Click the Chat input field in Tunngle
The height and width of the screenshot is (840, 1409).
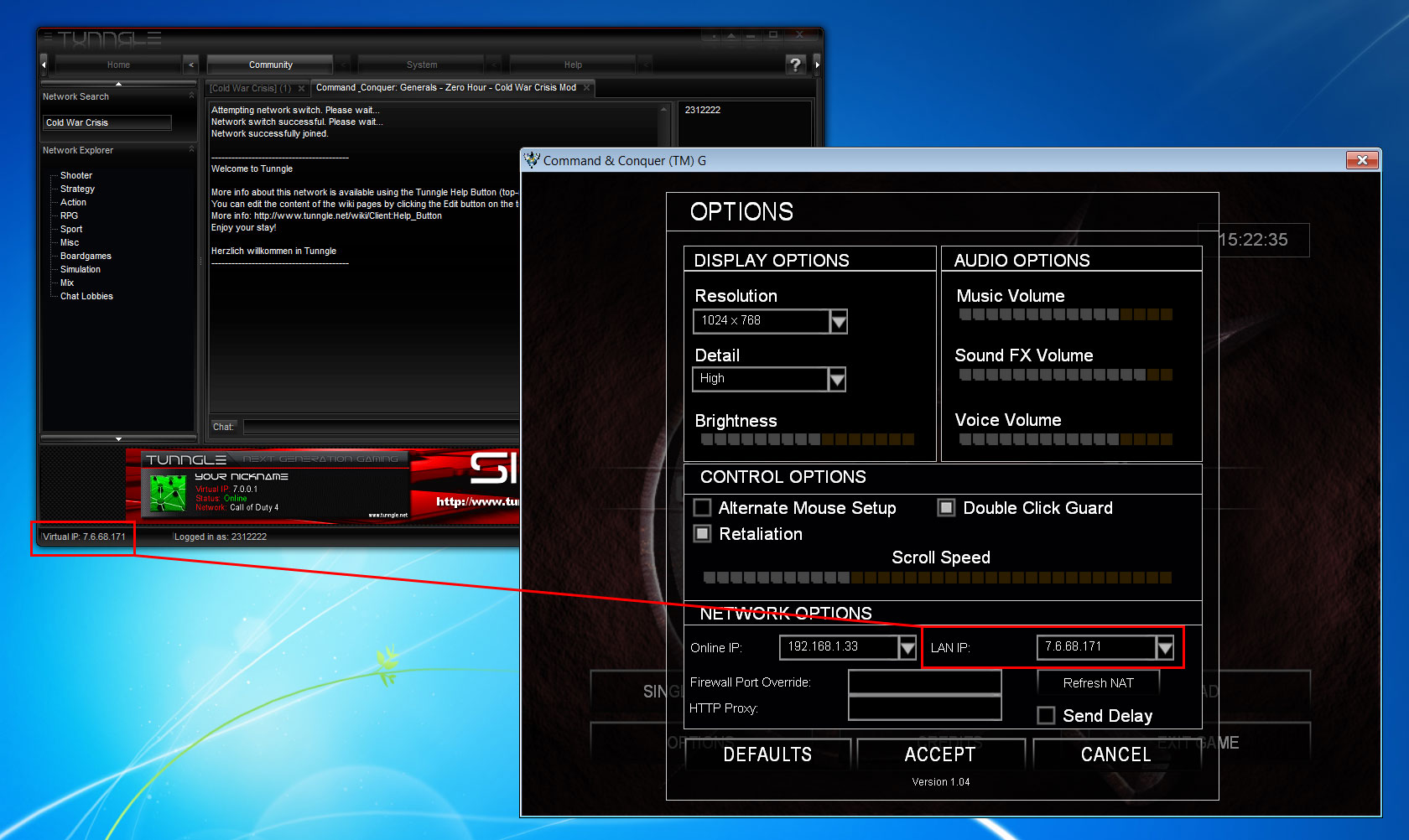pos(382,427)
